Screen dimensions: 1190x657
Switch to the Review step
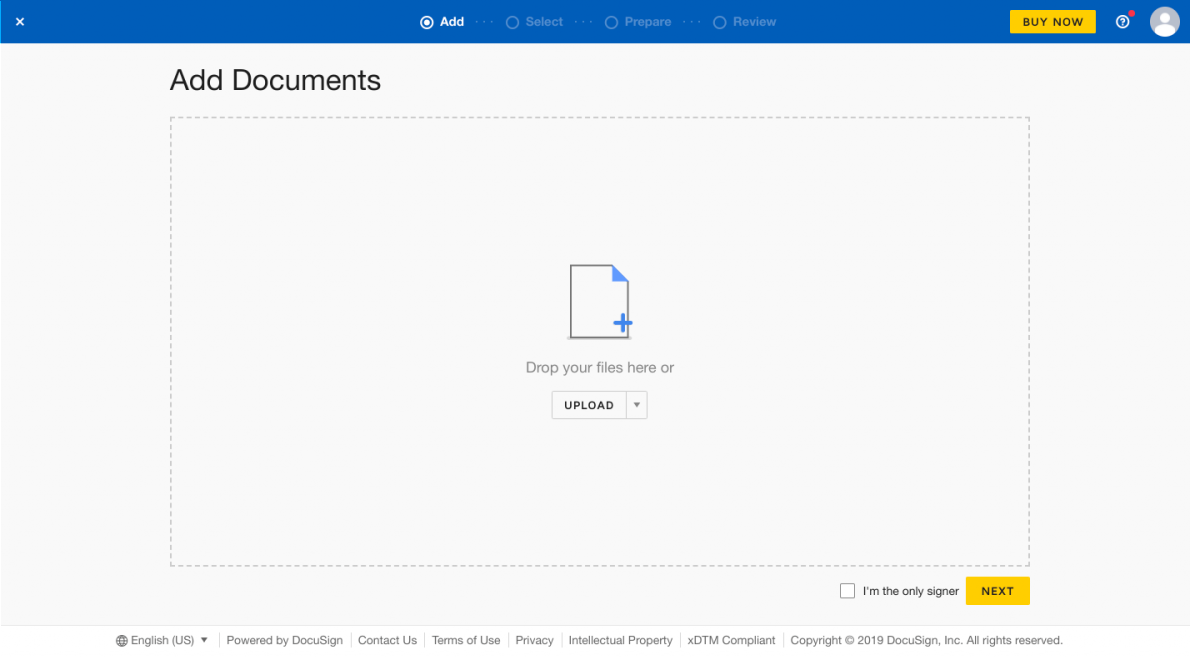click(x=744, y=21)
